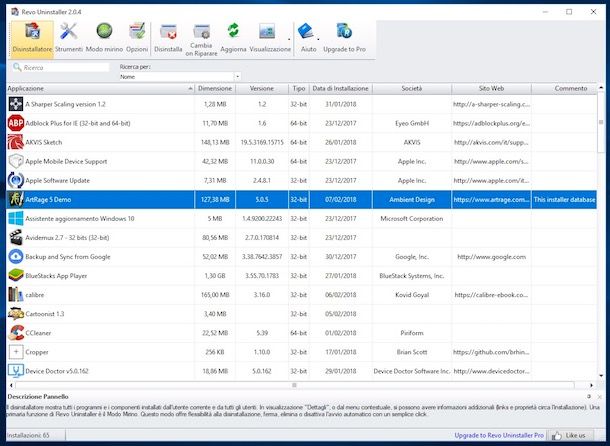Screen dimensions: 610x446
Task: Expand the Aiuto dropdown arrow
Action: 318,39
